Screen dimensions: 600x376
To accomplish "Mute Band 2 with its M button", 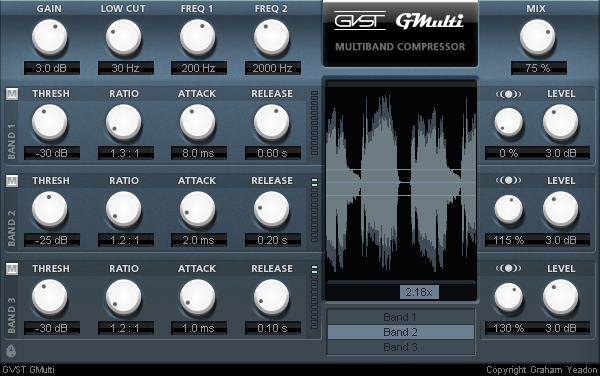I will pyautogui.click(x=12, y=181).
